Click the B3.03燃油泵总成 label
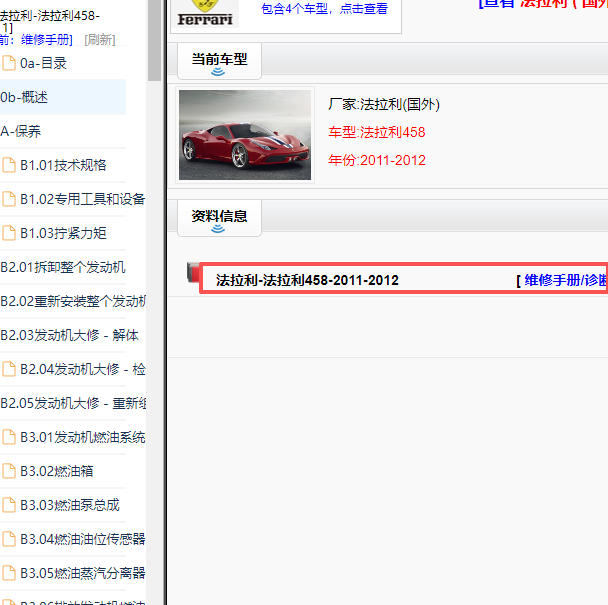This screenshot has height=605, width=608. 70,505
